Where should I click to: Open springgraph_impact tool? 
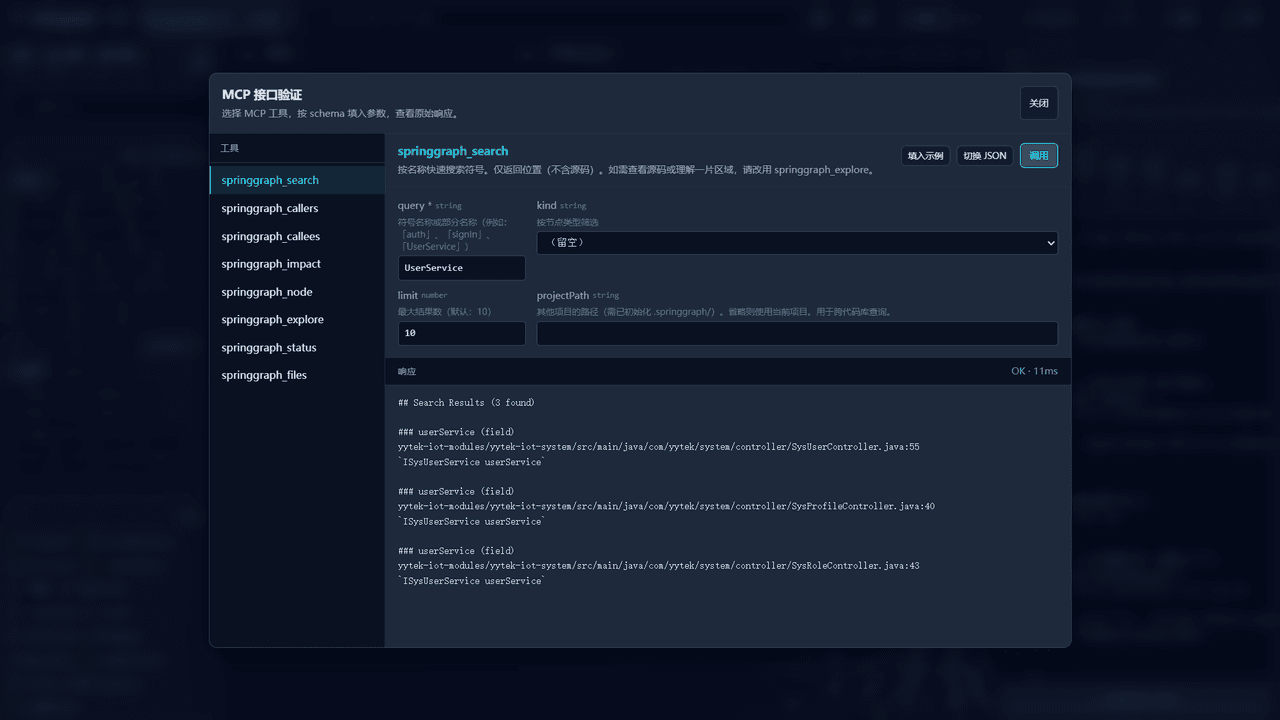click(297, 264)
